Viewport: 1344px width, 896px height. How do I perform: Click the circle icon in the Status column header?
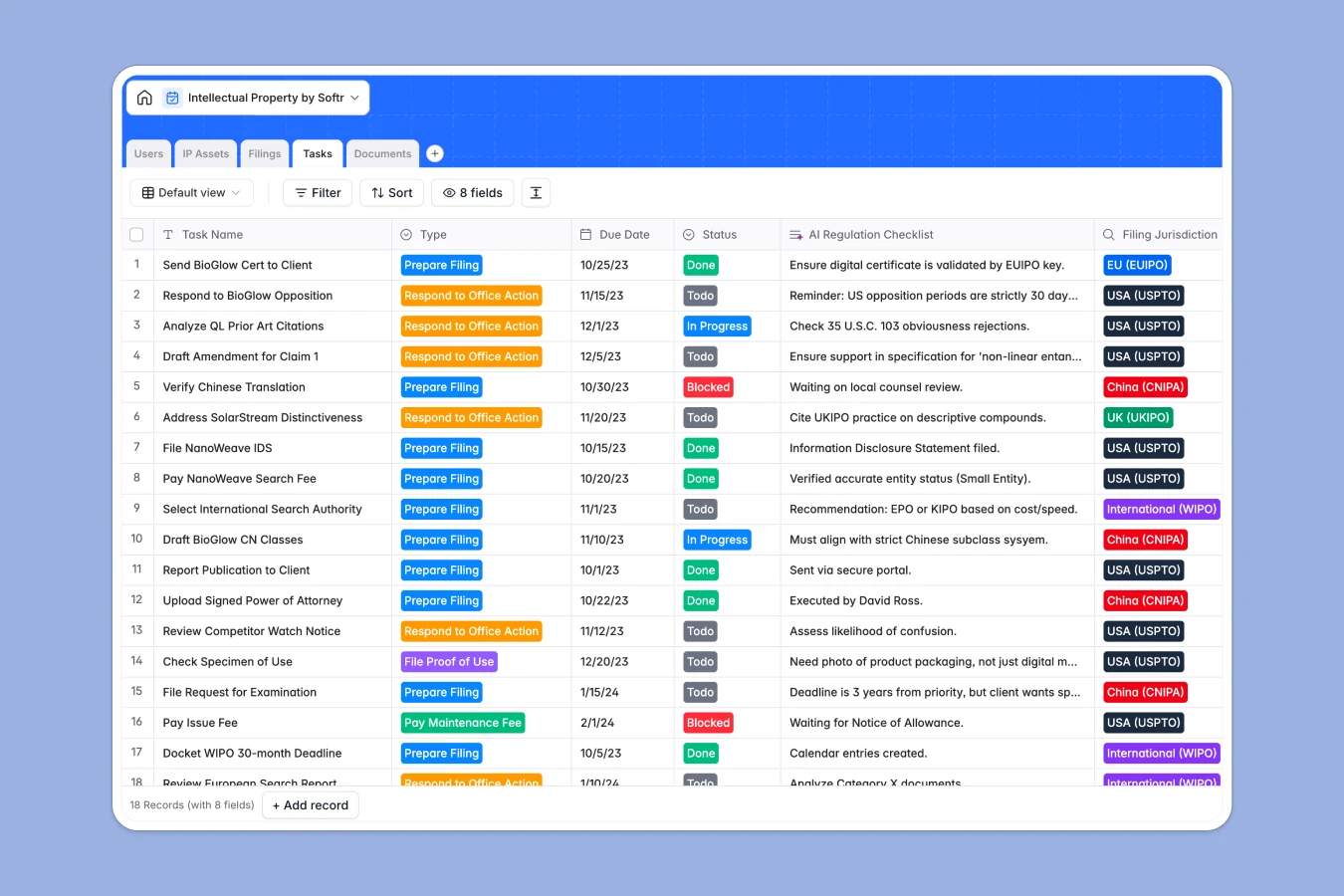[x=688, y=234]
